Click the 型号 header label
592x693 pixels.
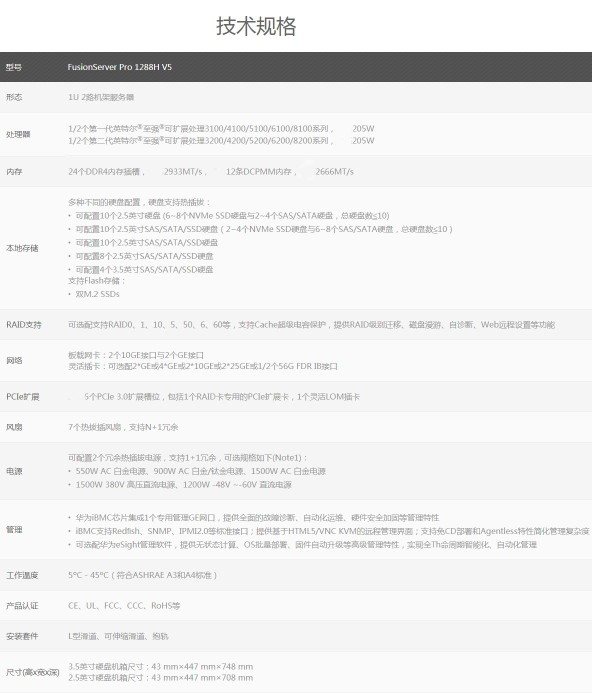(14, 67)
